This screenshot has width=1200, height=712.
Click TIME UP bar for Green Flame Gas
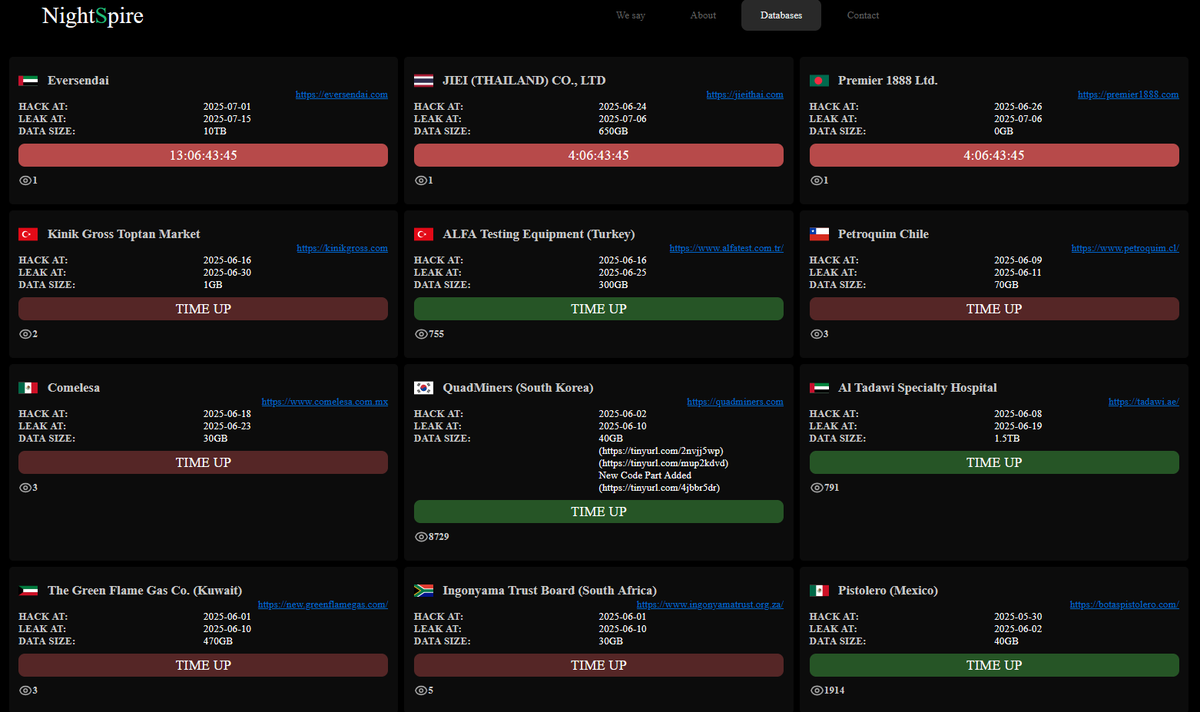pos(203,665)
